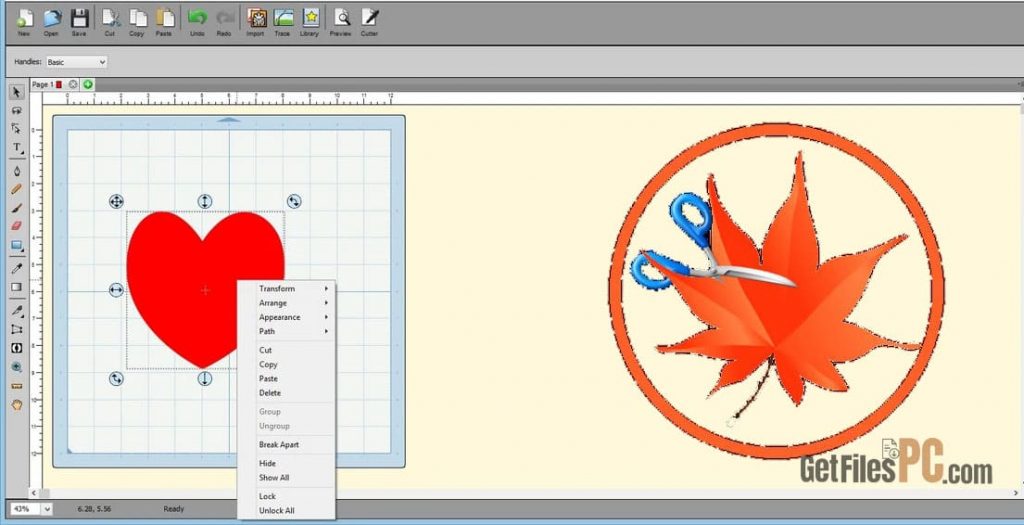Screen dimensions: 1024x525
Task: Expand the Transform submenu
Action: pos(286,289)
